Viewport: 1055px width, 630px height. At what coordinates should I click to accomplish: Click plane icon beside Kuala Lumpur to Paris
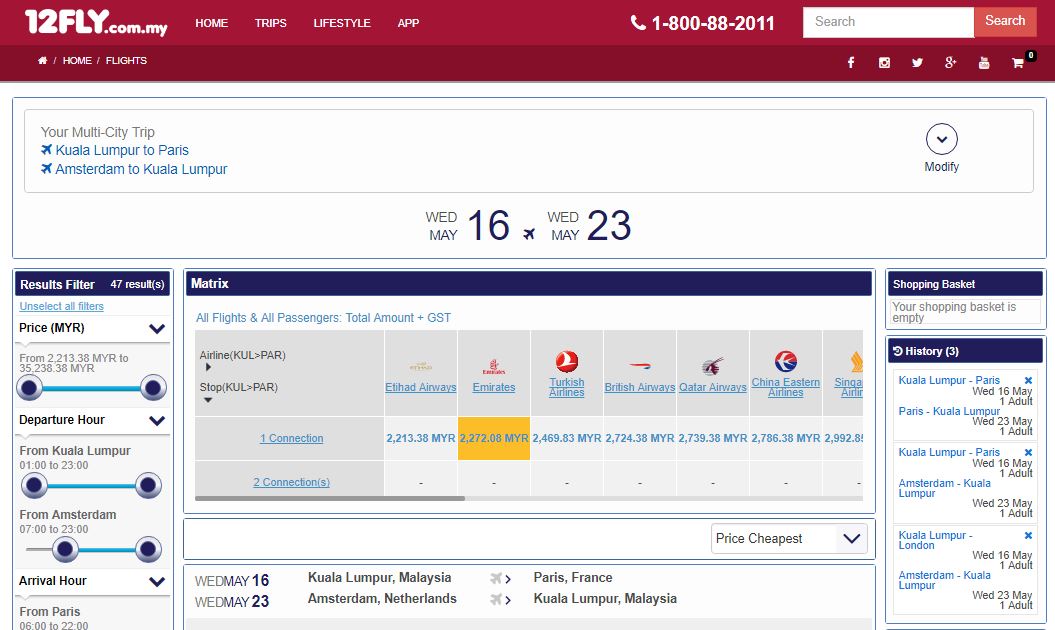46,149
